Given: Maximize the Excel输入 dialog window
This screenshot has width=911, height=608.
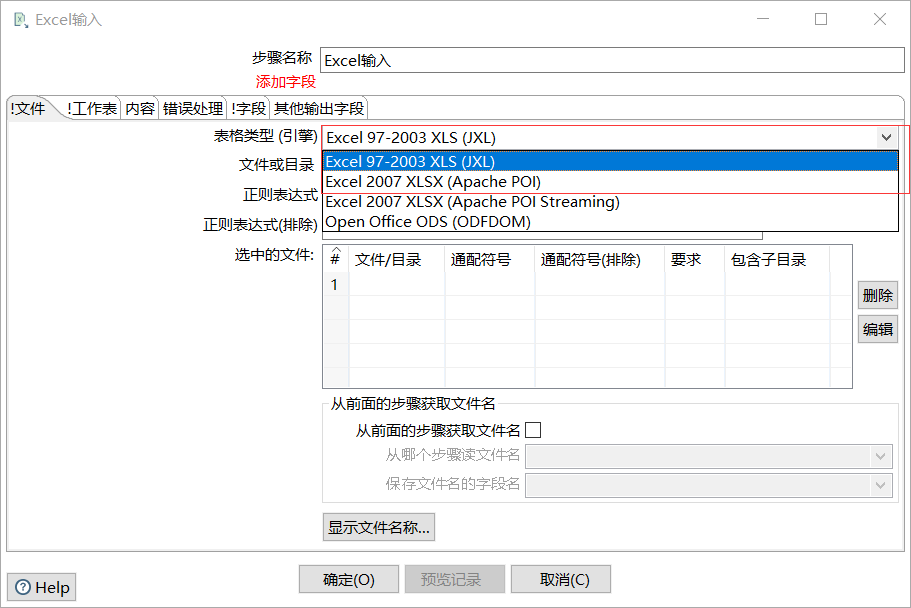Looking at the screenshot, I should click(821, 19).
